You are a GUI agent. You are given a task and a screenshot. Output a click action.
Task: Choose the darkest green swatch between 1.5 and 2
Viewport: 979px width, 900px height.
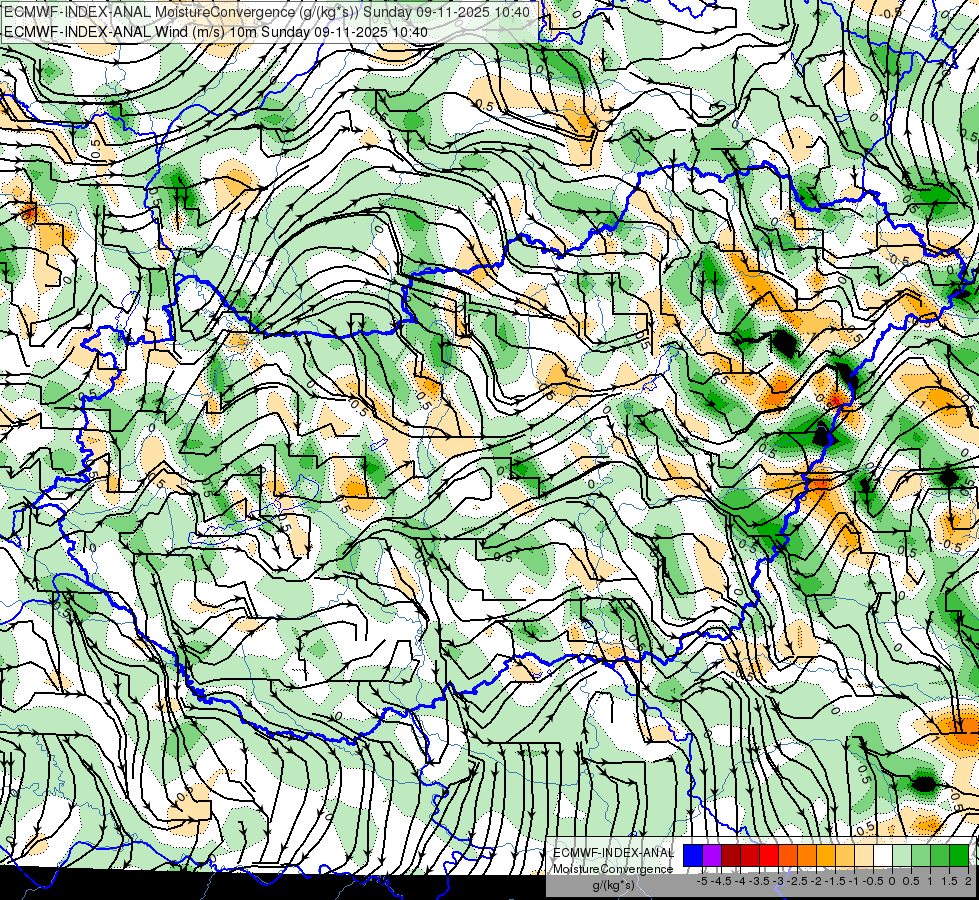point(959,856)
